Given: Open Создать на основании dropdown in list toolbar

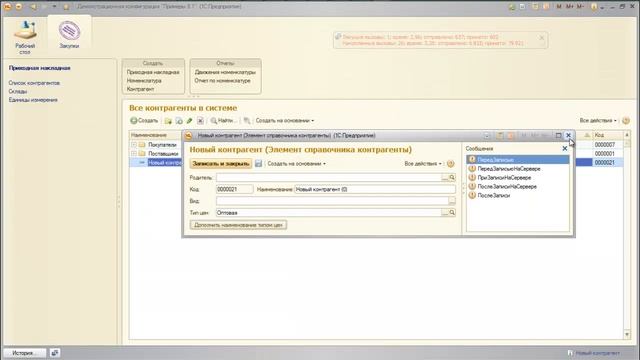Looking at the screenshot, I should click(284, 120).
